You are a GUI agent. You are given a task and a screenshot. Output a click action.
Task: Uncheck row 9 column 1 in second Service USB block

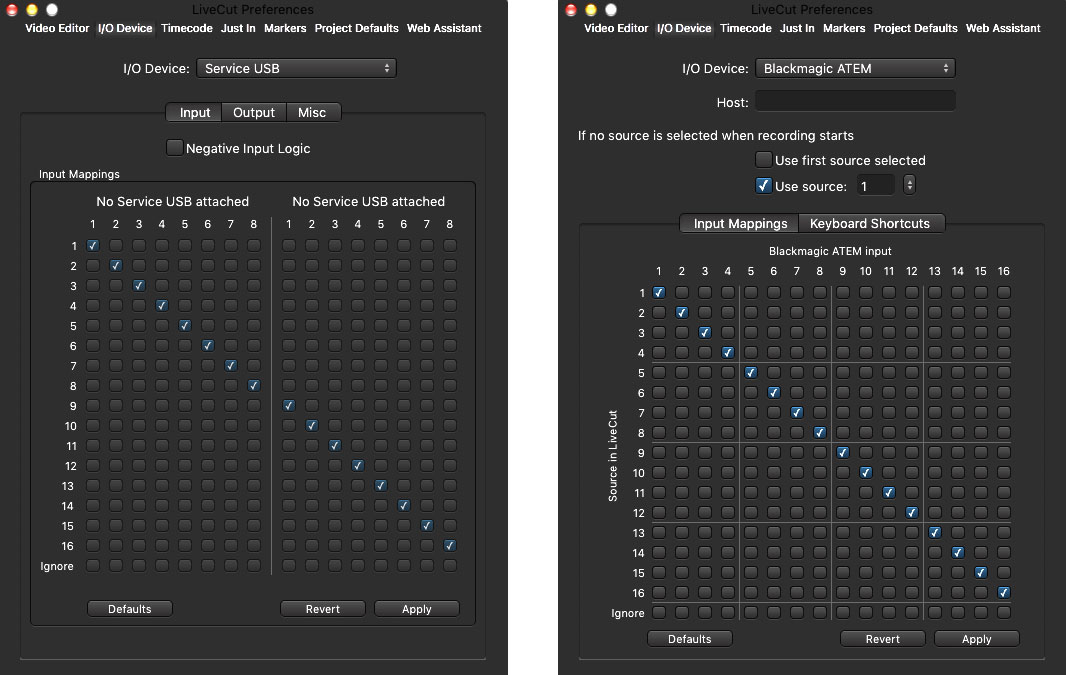coord(289,406)
